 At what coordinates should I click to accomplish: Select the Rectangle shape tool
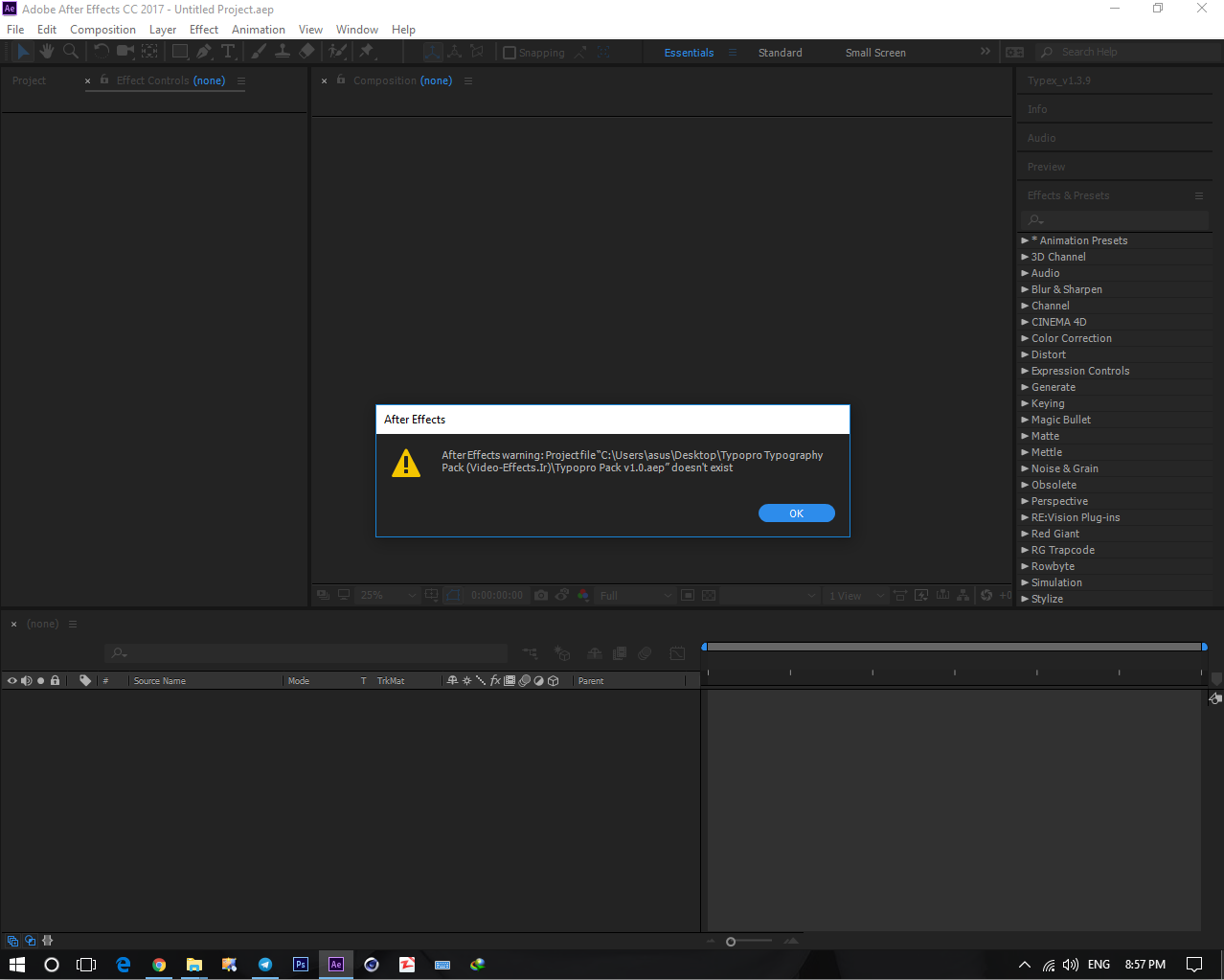tap(180, 52)
